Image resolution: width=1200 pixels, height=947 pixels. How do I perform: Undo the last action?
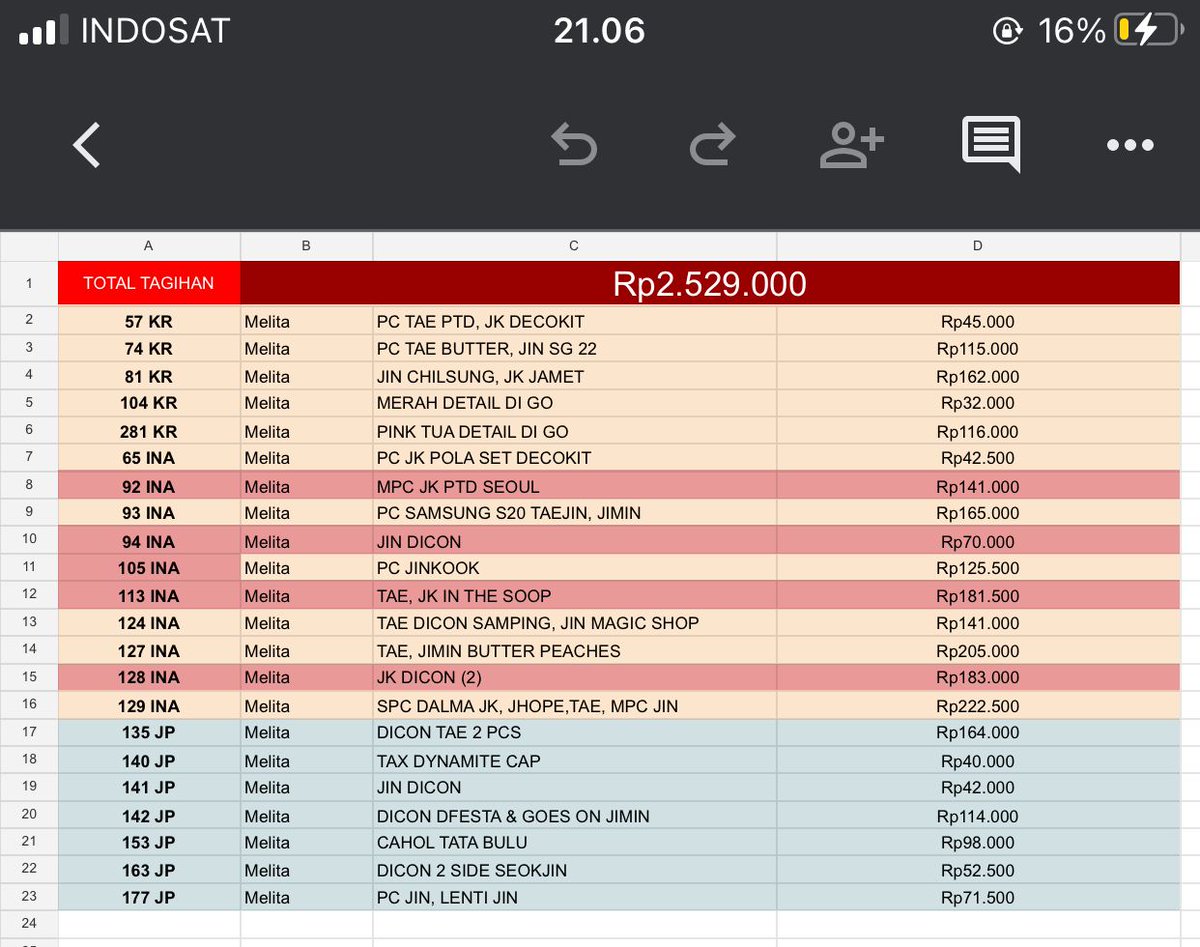pos(574,145)
